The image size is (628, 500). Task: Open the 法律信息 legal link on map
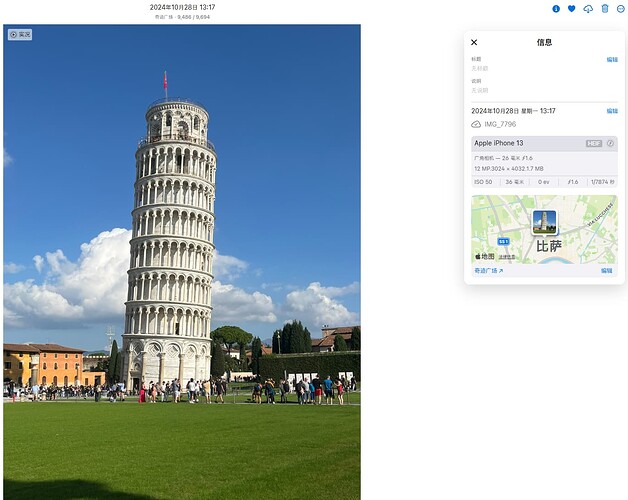pos(507,257)
